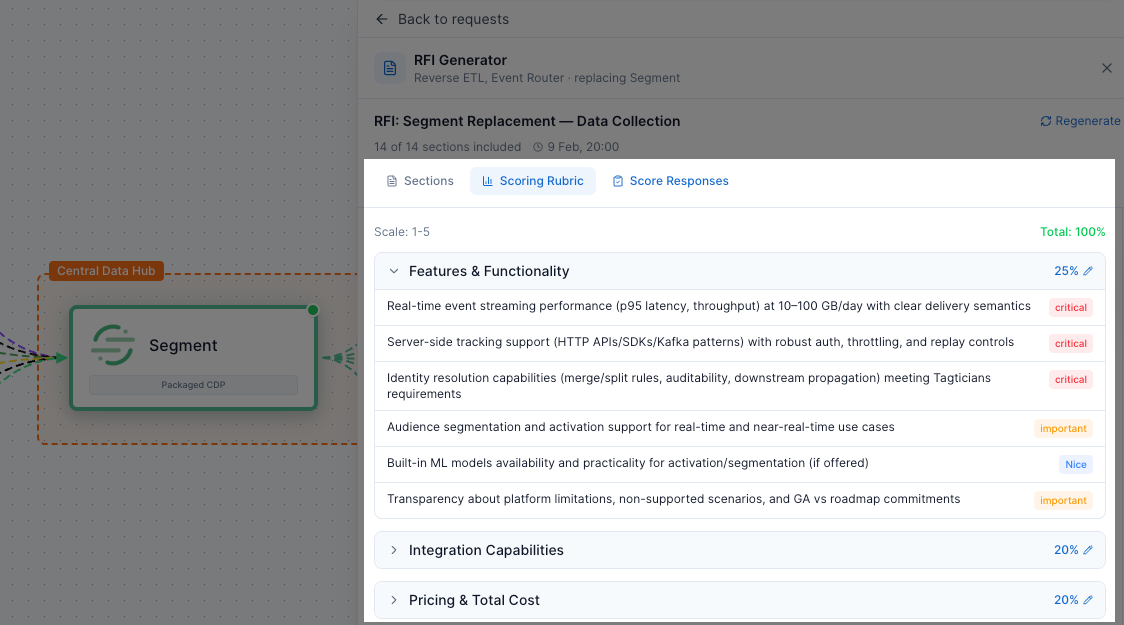Viewport: 1124px width, 625px height.
Task: Expand the Integration Capabilities section
Action: pyautogui.click(x=394, y=550)
